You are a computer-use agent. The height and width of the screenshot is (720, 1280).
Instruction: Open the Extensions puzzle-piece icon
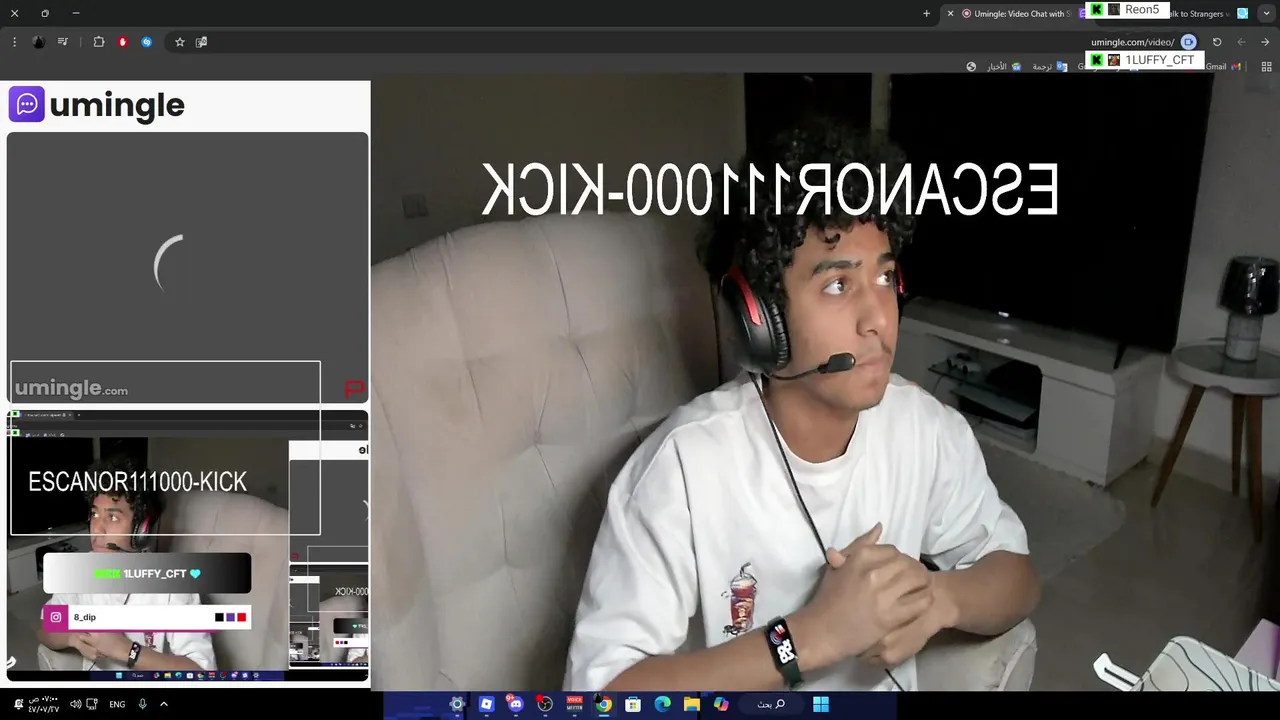(99, 42)
